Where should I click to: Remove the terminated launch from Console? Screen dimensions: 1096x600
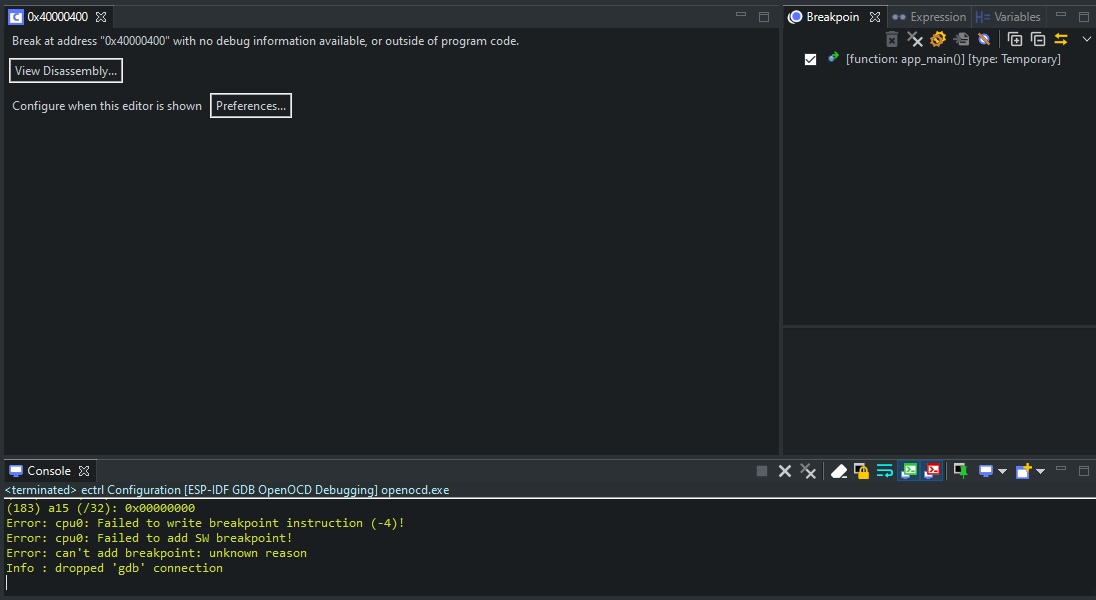pos(785,471)
